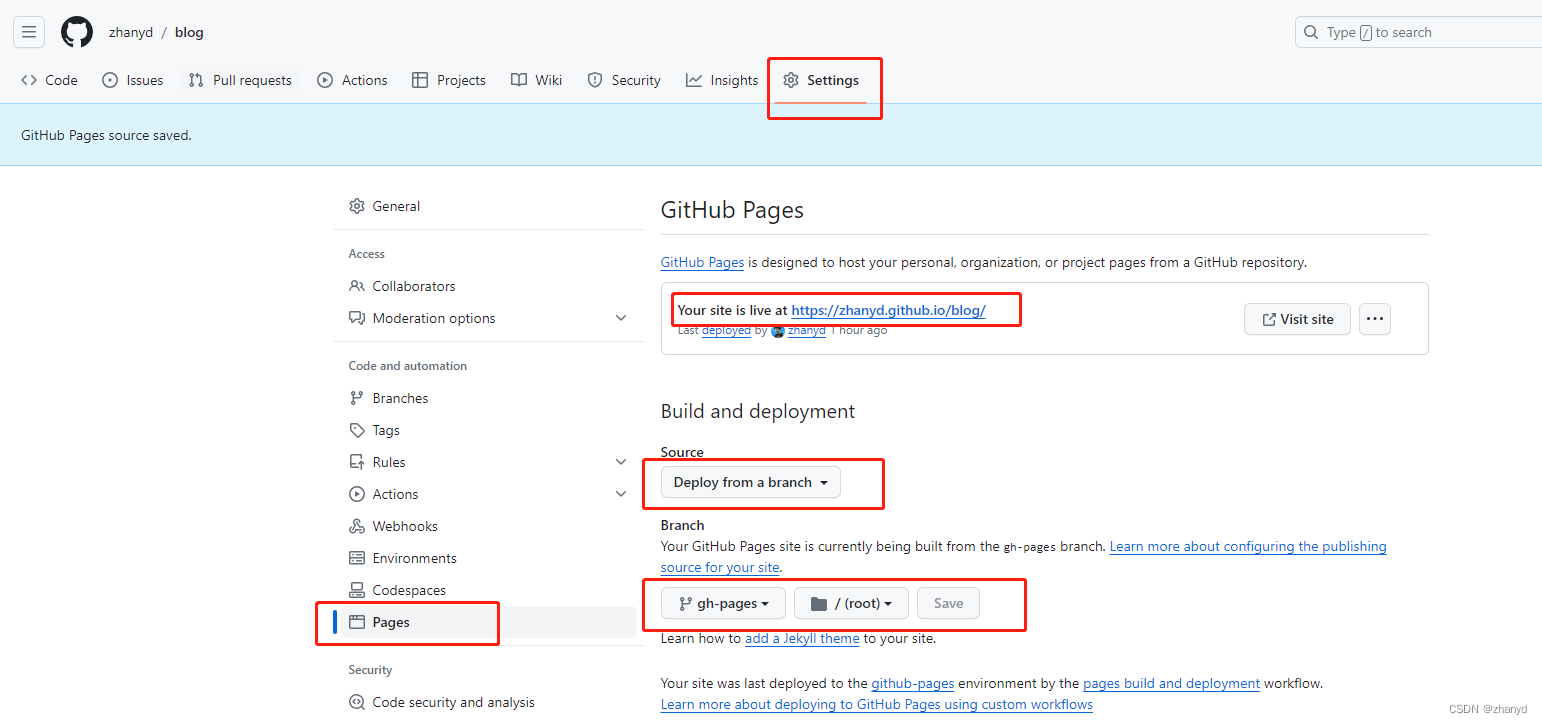This screenshot has height=725, width=1542.
Task: Open the / (root) folder dropdown
Action: (x=851, y=603)
